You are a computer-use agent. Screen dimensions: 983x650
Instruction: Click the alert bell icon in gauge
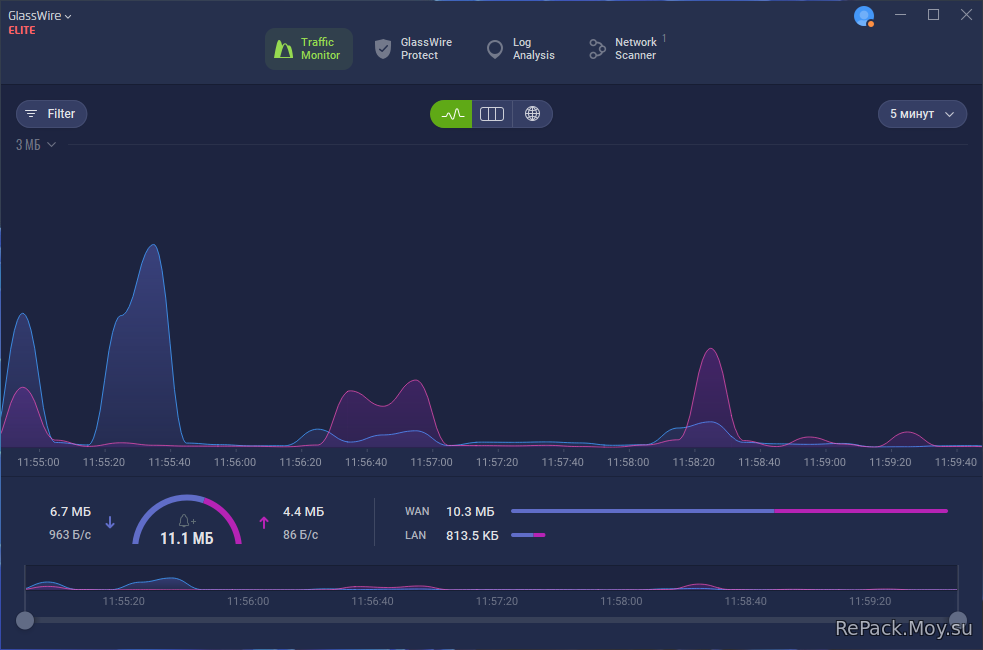(186, 520)
